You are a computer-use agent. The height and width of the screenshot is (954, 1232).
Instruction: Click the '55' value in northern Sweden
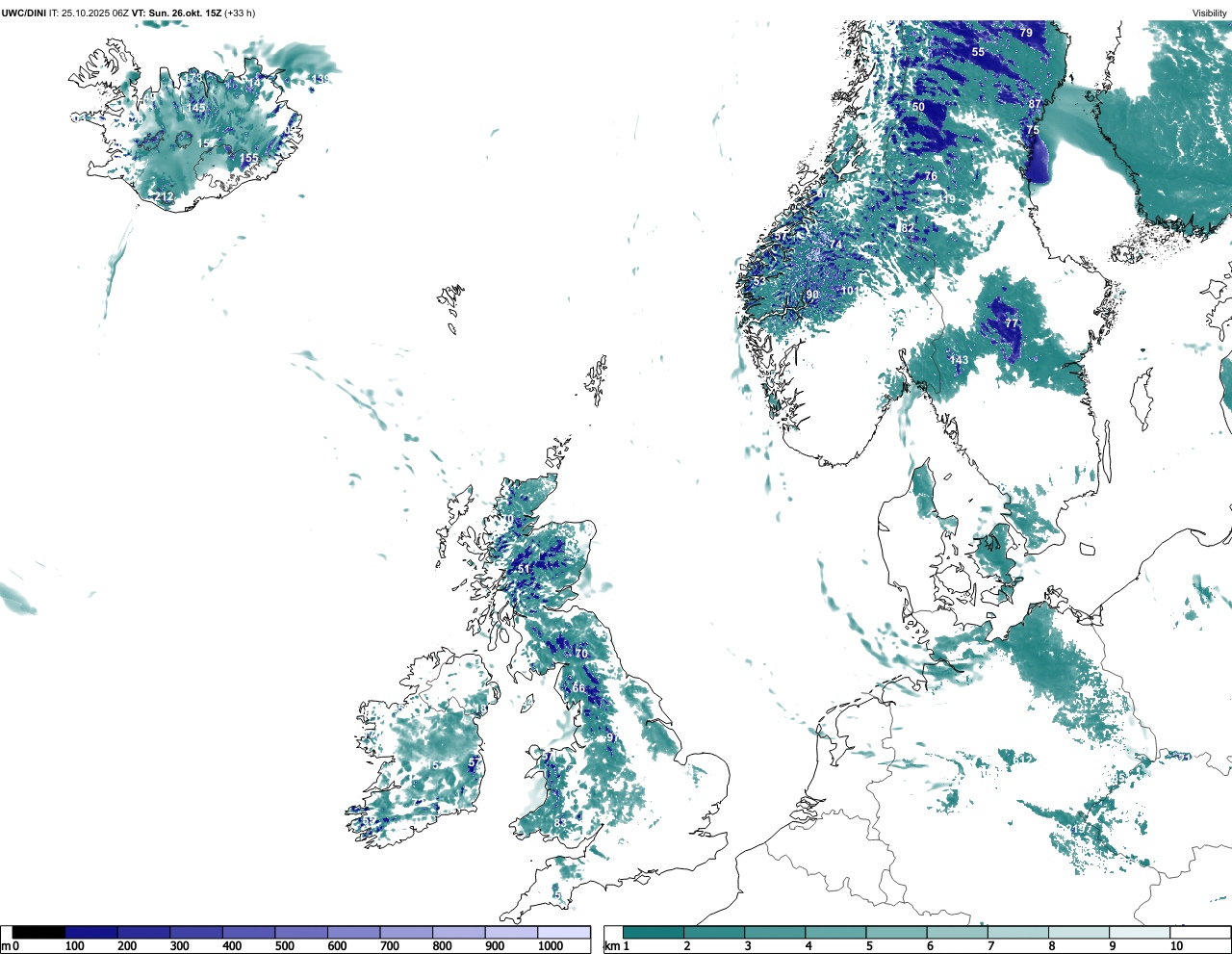point(978,52)
